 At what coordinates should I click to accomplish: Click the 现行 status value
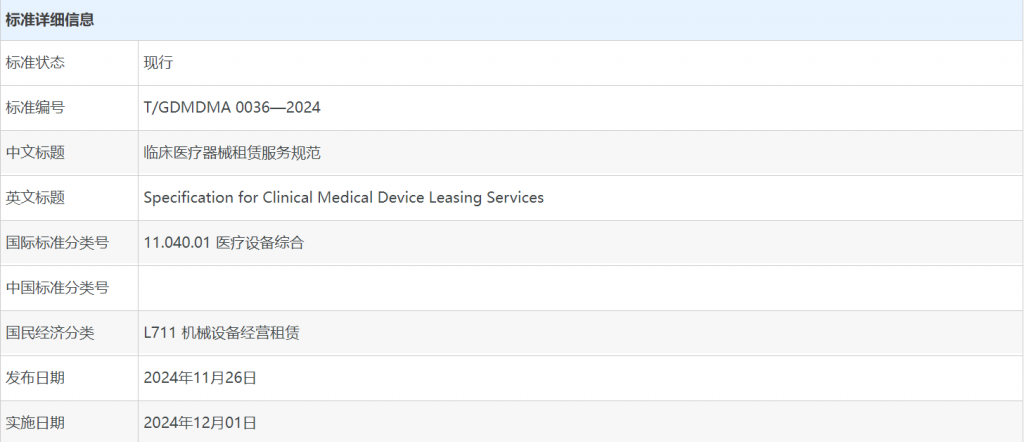158,63
